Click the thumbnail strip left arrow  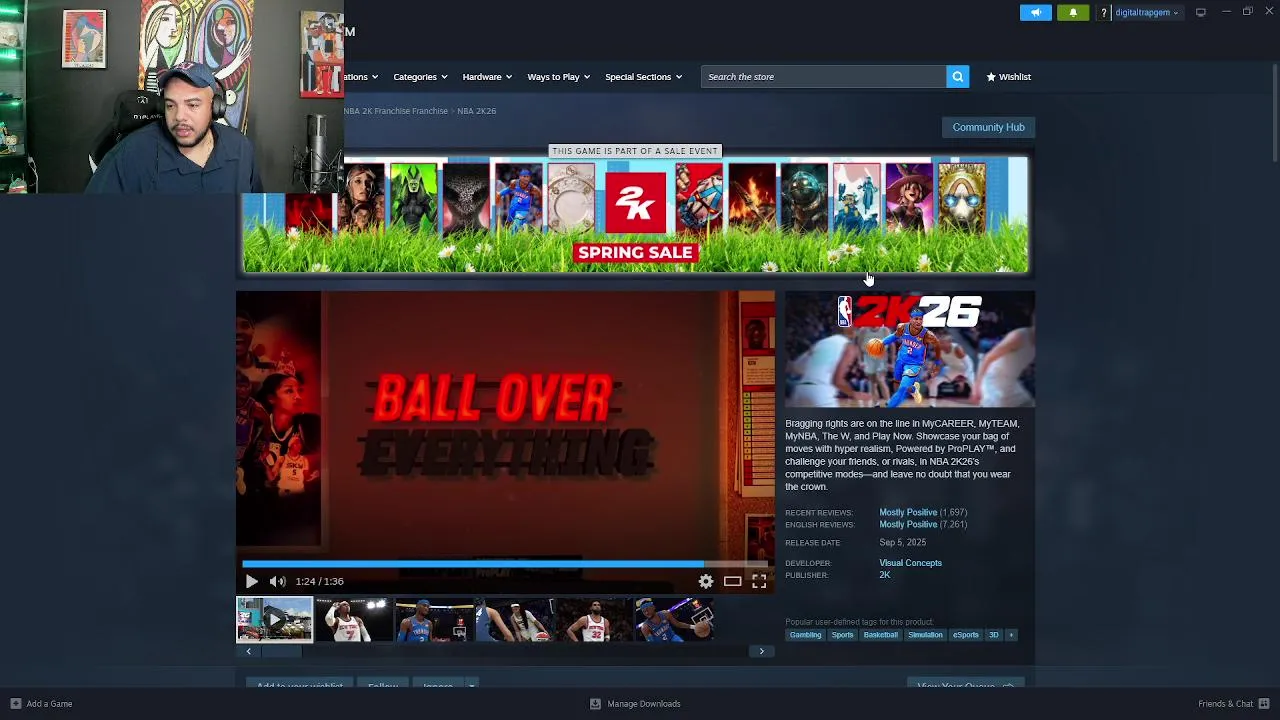pyautogui.click(x=248, y=651)
